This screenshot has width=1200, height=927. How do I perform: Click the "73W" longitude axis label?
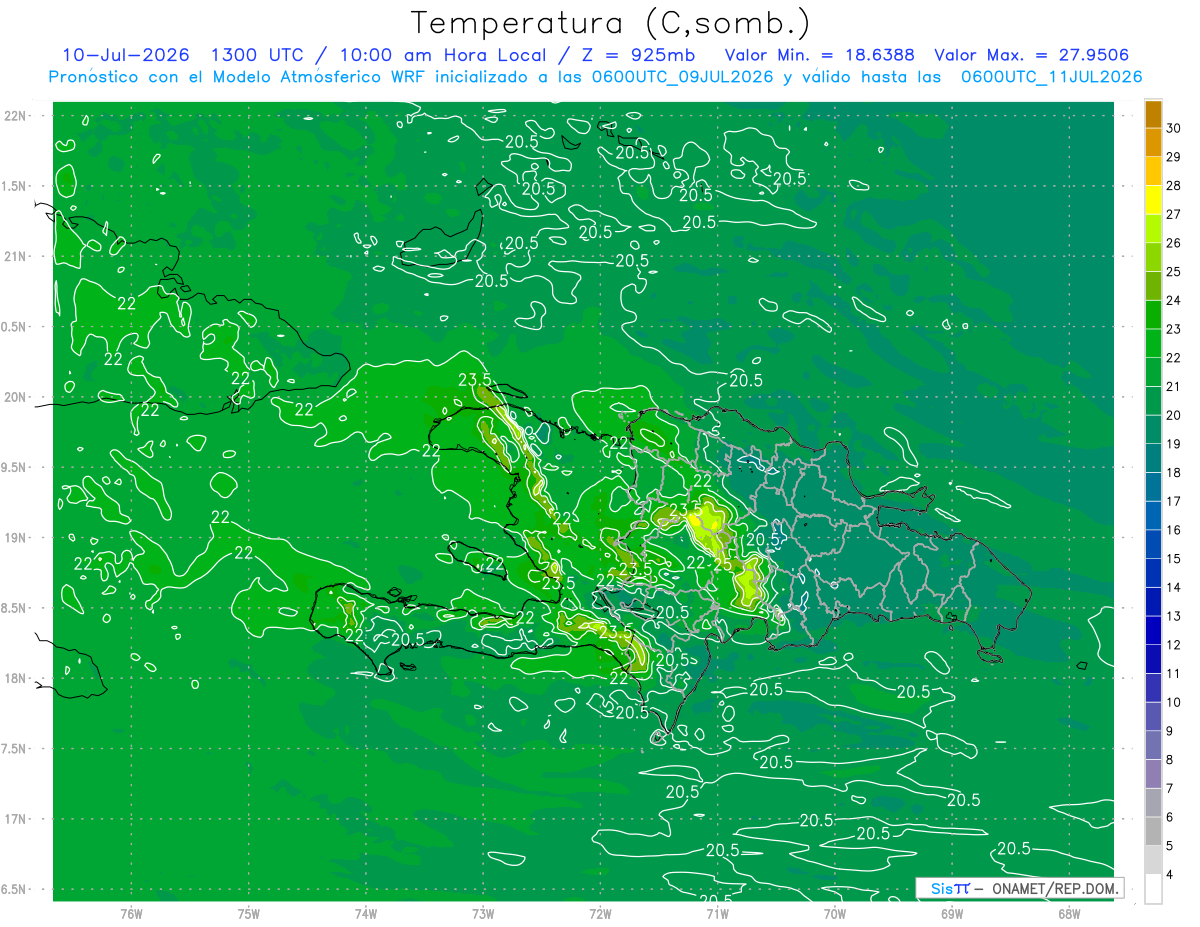pos(483,914)
